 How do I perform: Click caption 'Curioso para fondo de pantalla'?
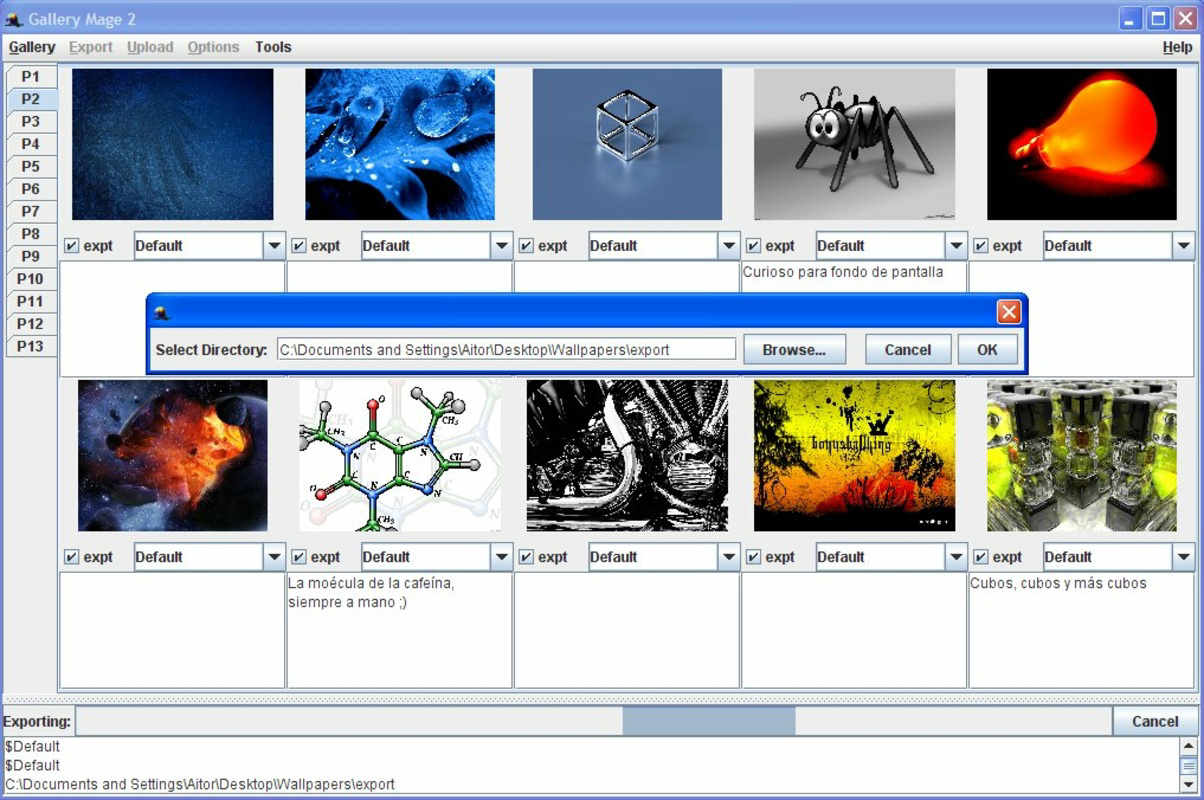coord(843,272)
